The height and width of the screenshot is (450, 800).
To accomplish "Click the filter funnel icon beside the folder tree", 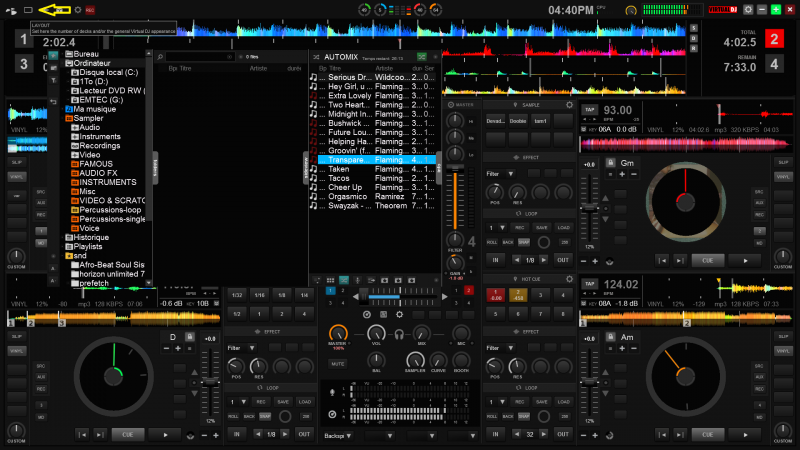I will point(54,81).
